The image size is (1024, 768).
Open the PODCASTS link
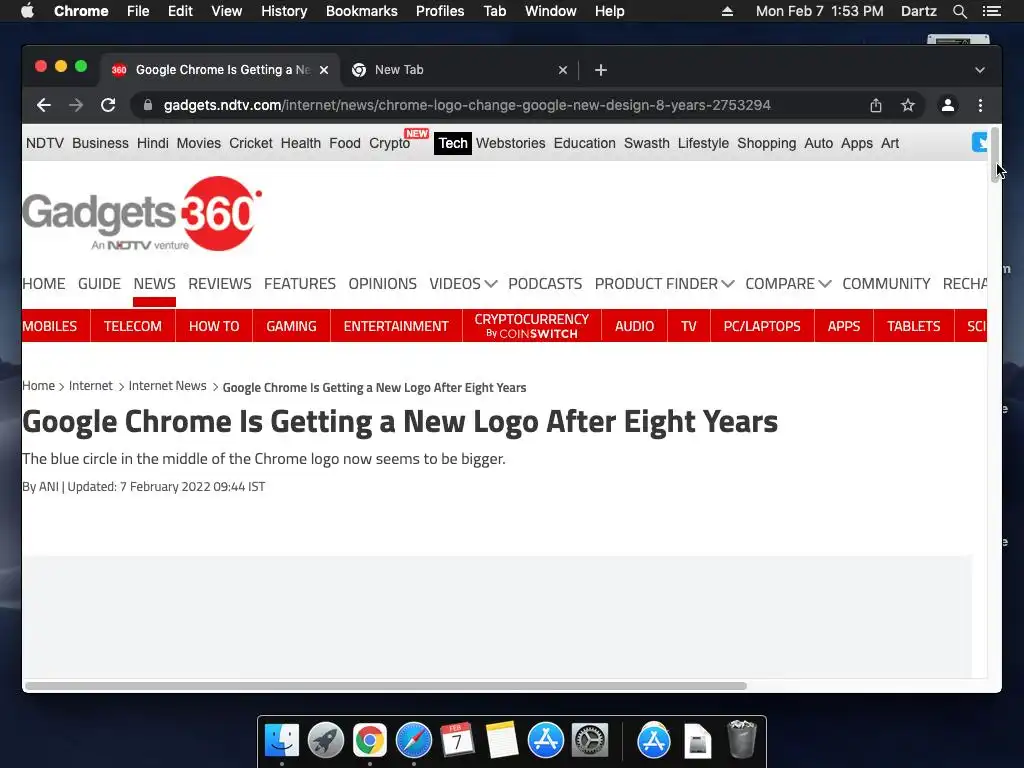(x=545, y=284)
